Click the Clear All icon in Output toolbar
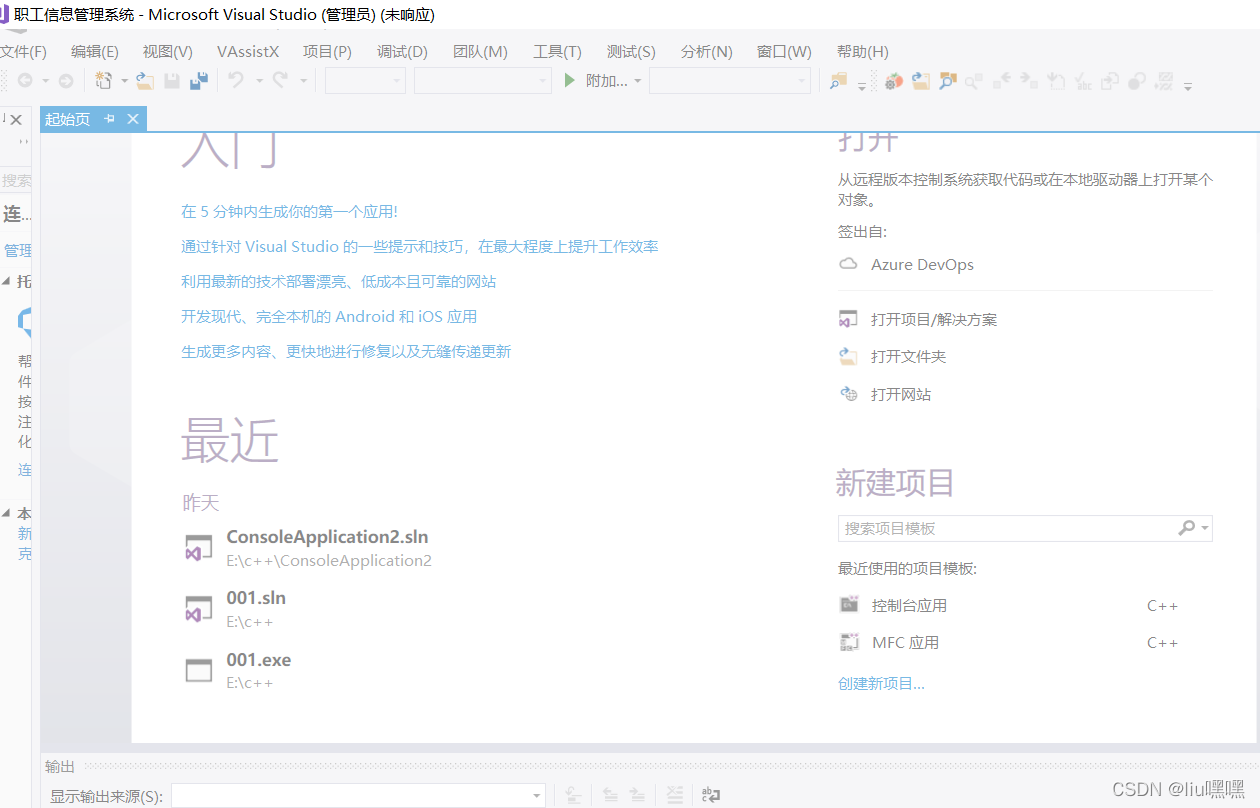The height and width of the screenshot is (808, 1260). (675, 795)
